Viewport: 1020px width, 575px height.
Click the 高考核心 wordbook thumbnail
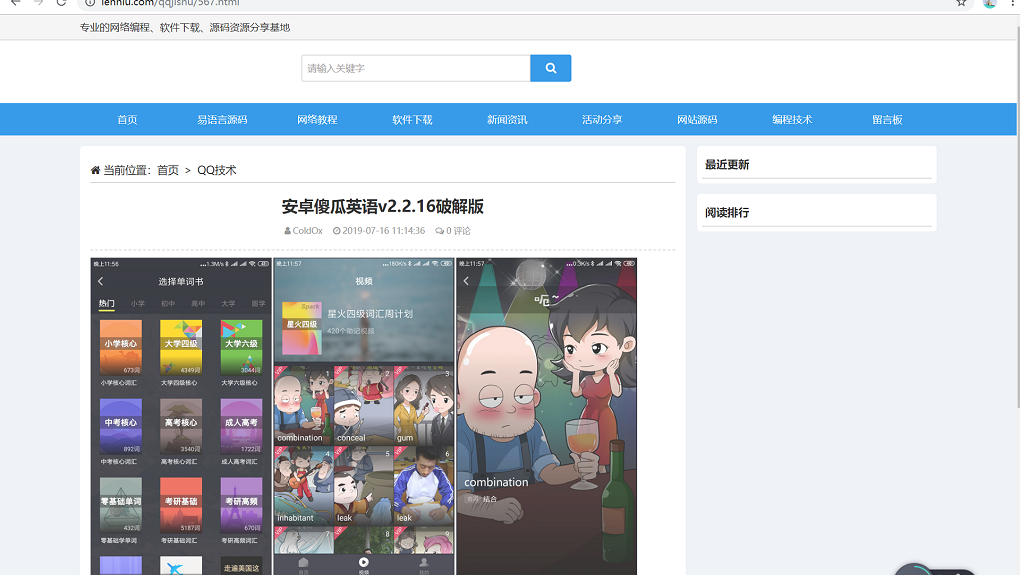181,426
